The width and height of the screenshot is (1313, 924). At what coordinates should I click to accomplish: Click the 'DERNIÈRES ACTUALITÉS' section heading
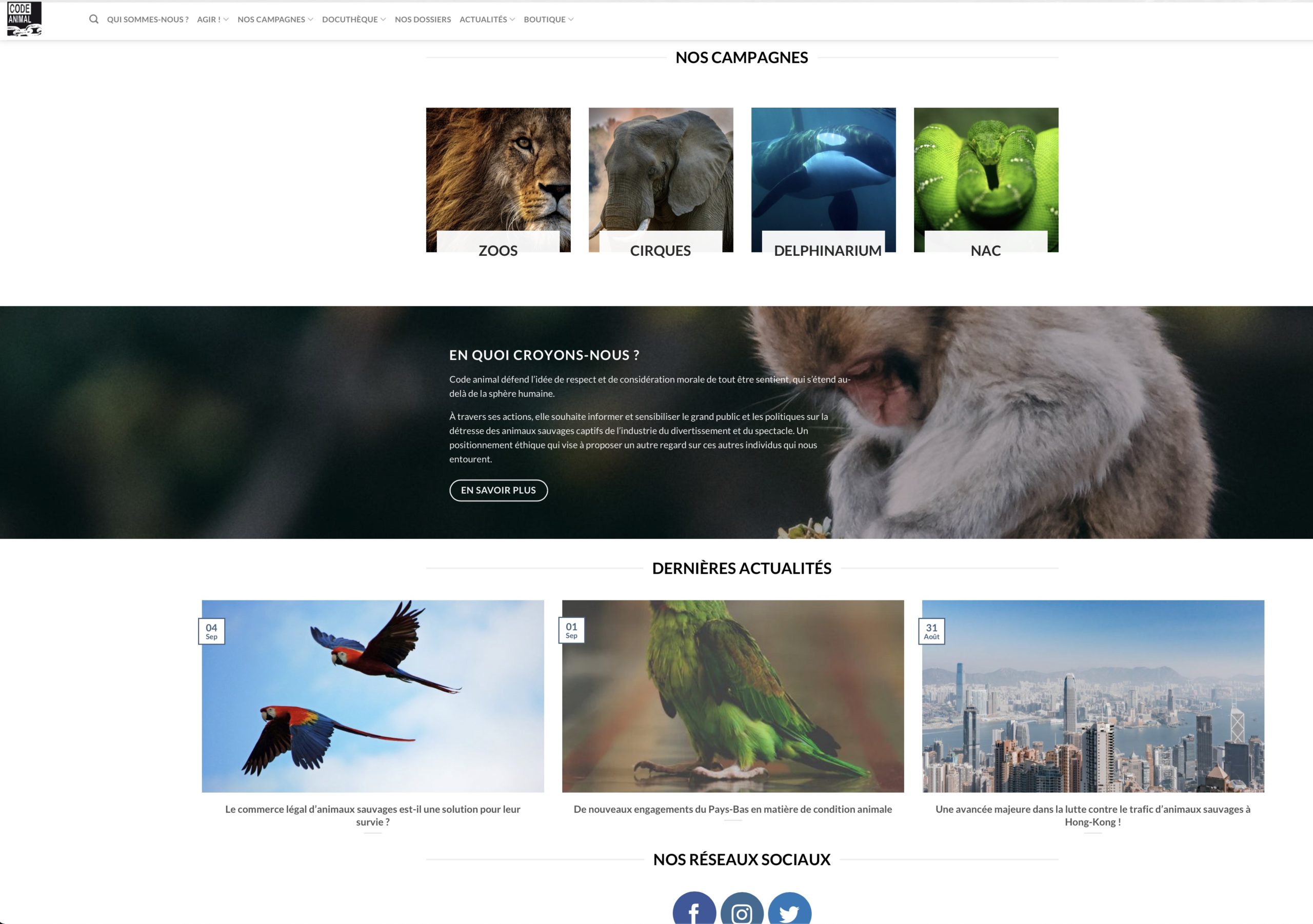point(742,568)
